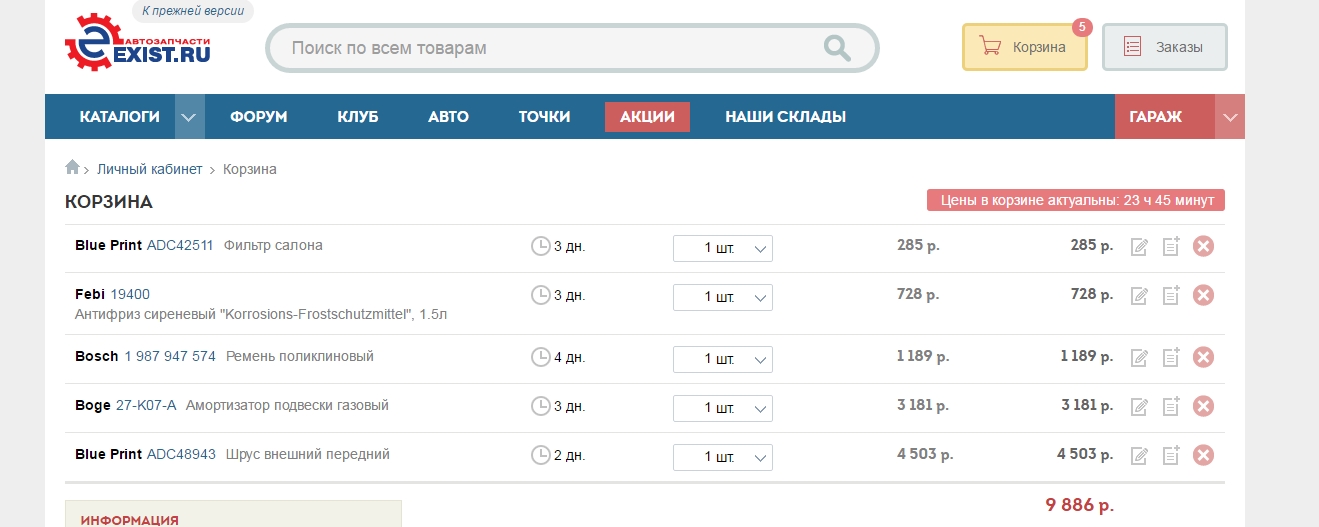Click the cart prices validity timer banner
Viewport: 1319px width, 527px height.
(x=1076, y=200)
